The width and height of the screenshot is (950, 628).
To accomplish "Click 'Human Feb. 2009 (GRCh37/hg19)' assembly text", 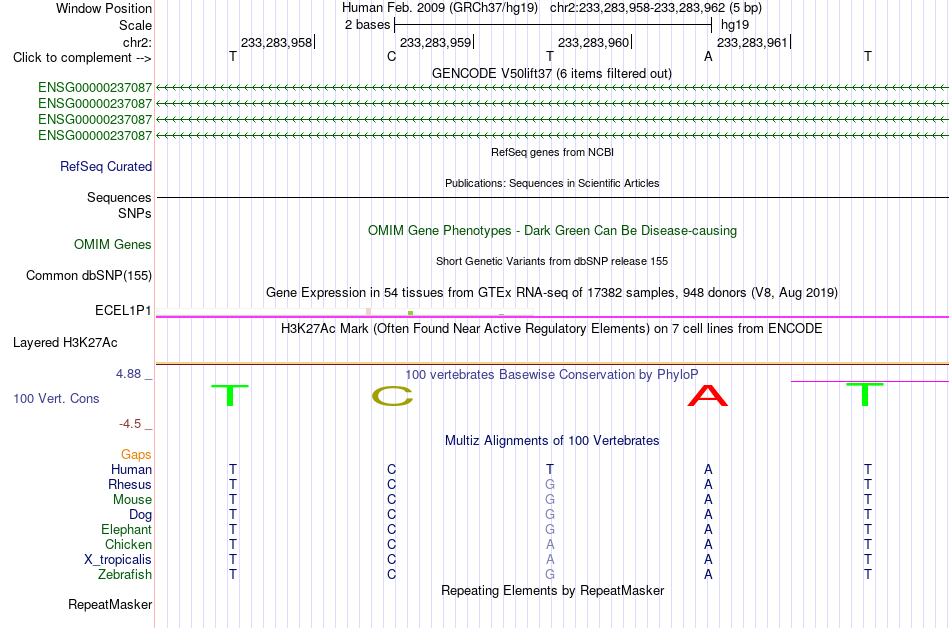I will pyautogui.click(x=440, y=8).
